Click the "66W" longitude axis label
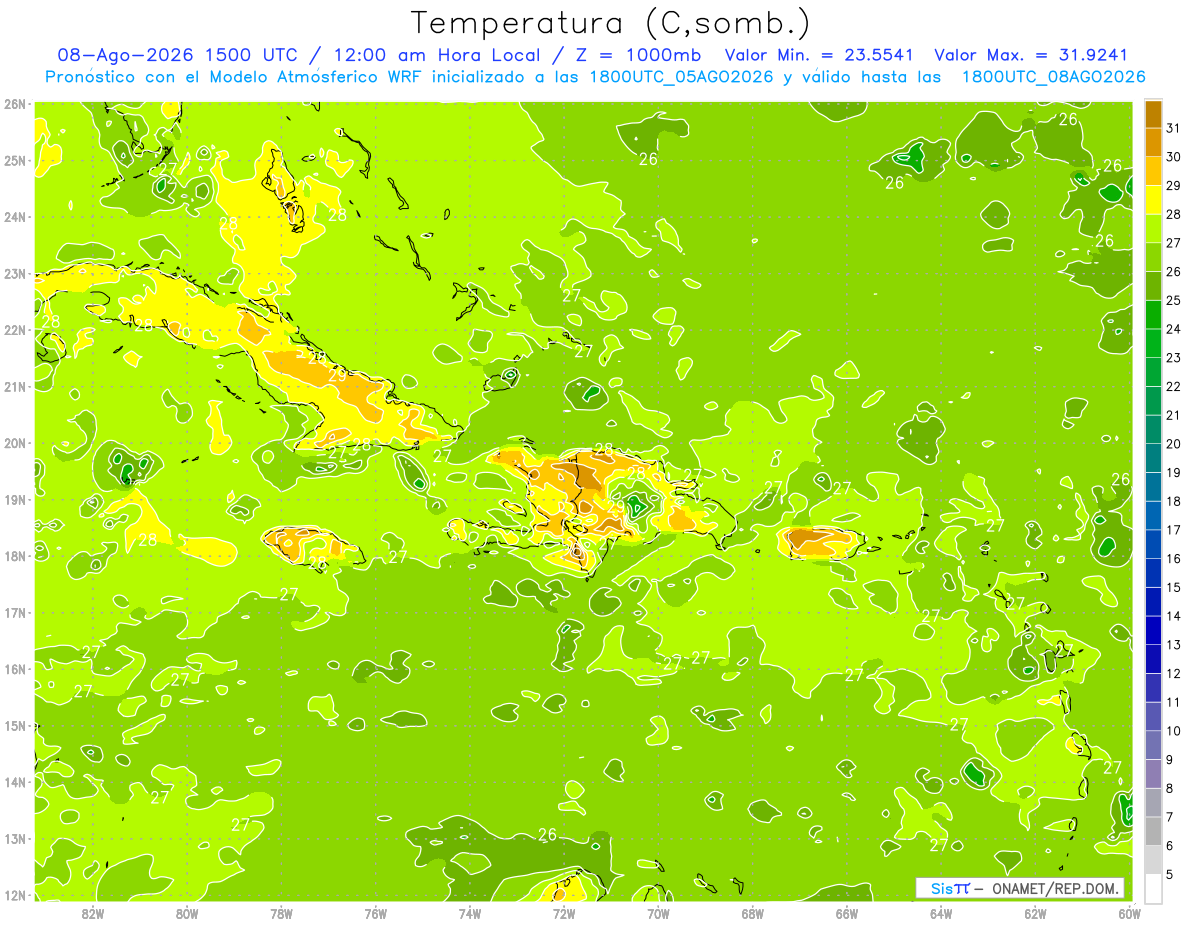1200x927 pixels. pyautogui.click(x=846, y=913)
